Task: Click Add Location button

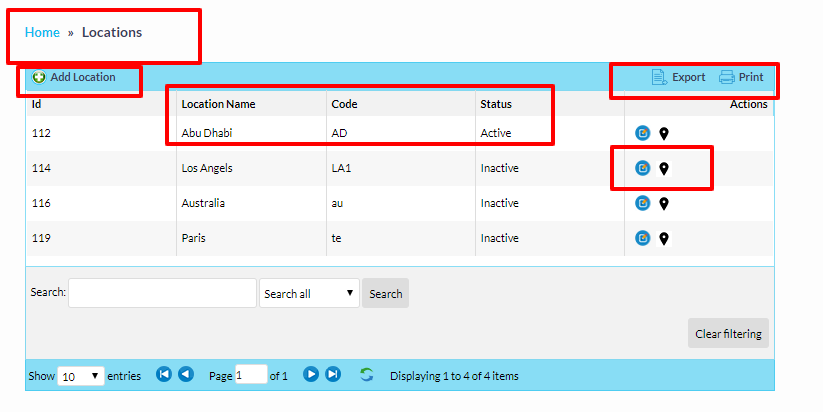Action: 75,77
